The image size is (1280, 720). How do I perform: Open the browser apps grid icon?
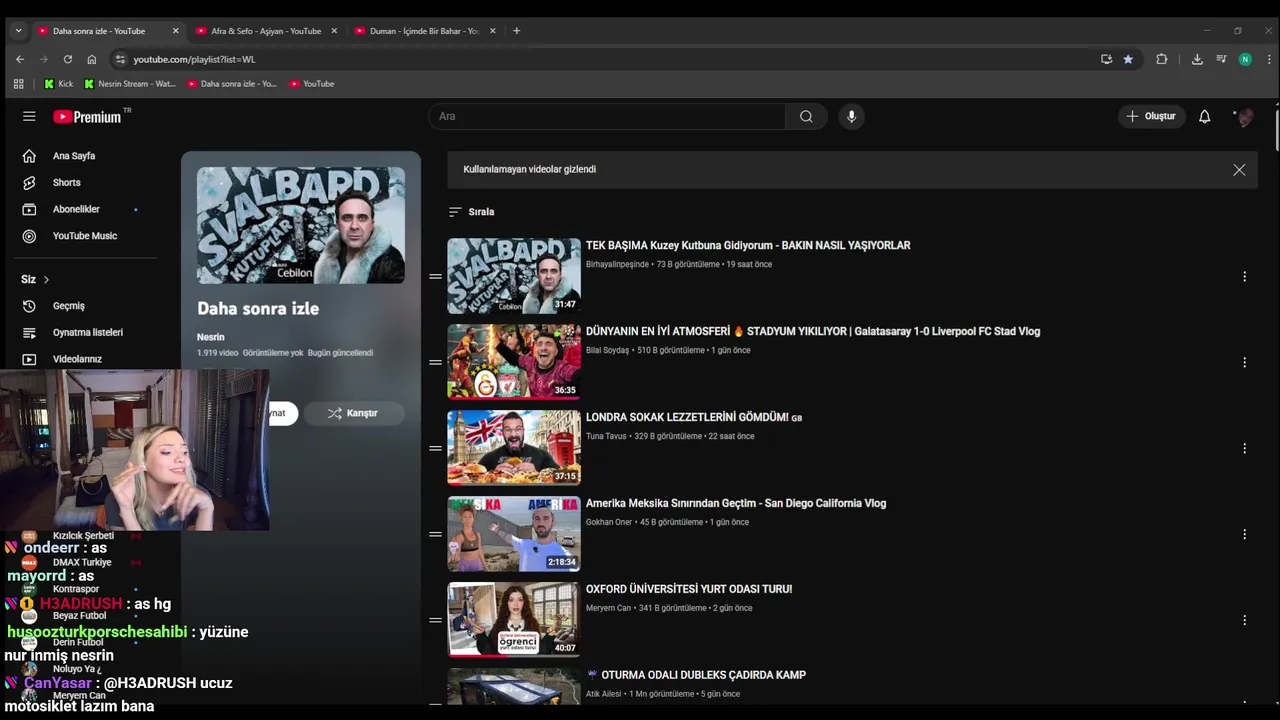(x=18, y=84)
